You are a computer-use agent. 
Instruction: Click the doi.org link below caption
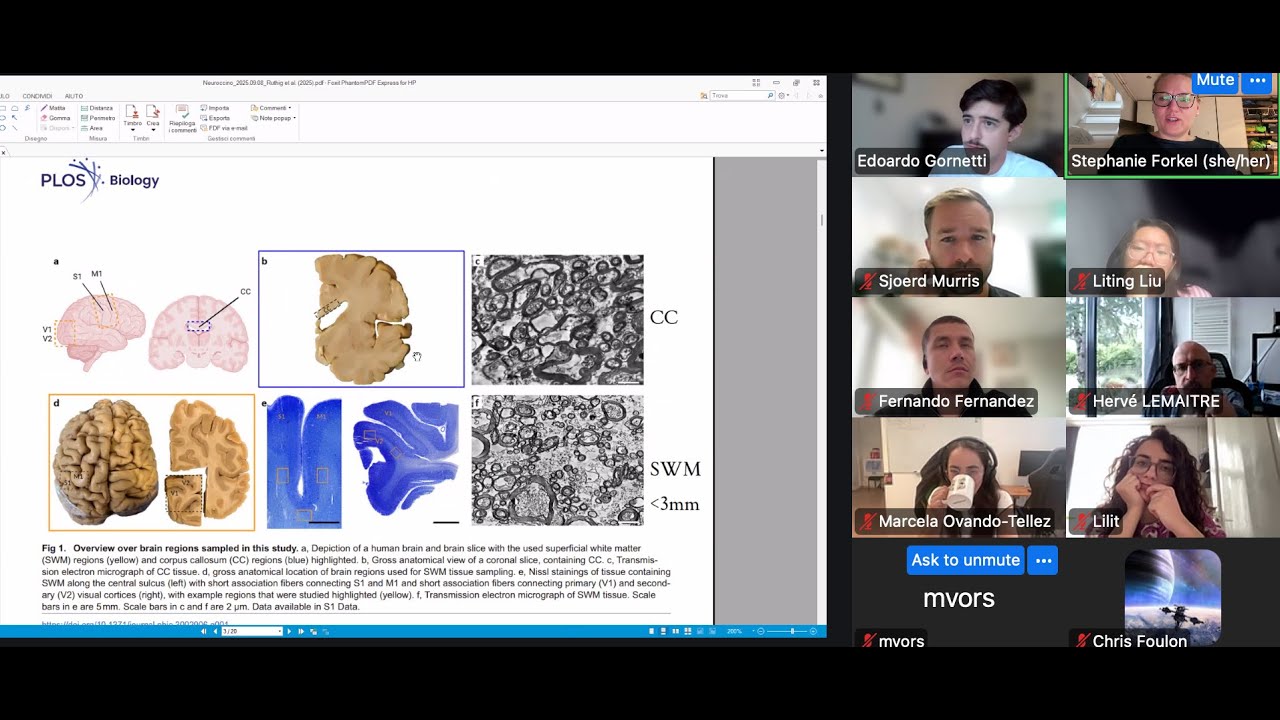pos(135,623)
